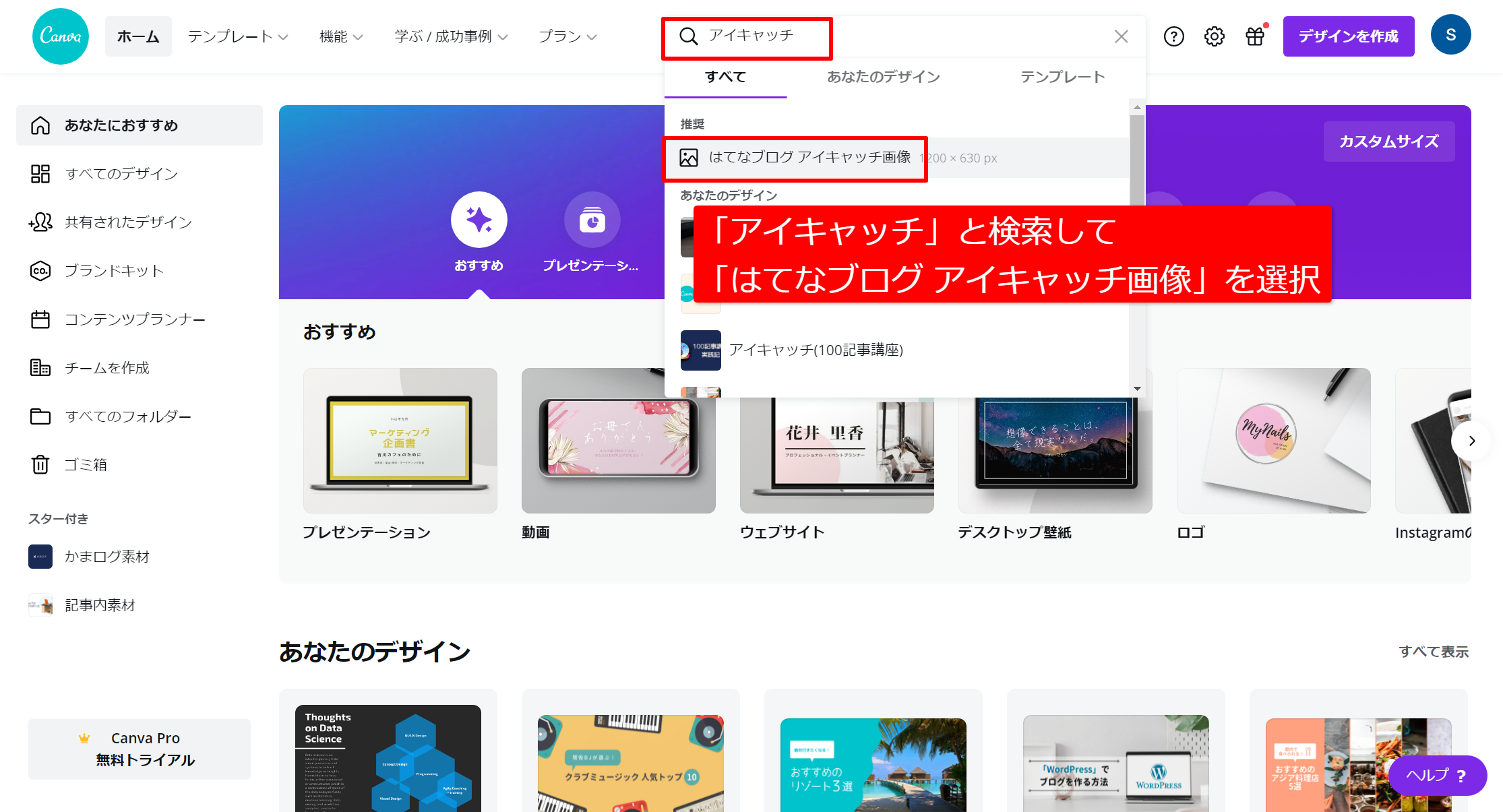Open the help question mark icon

(x=1173, y=36)
